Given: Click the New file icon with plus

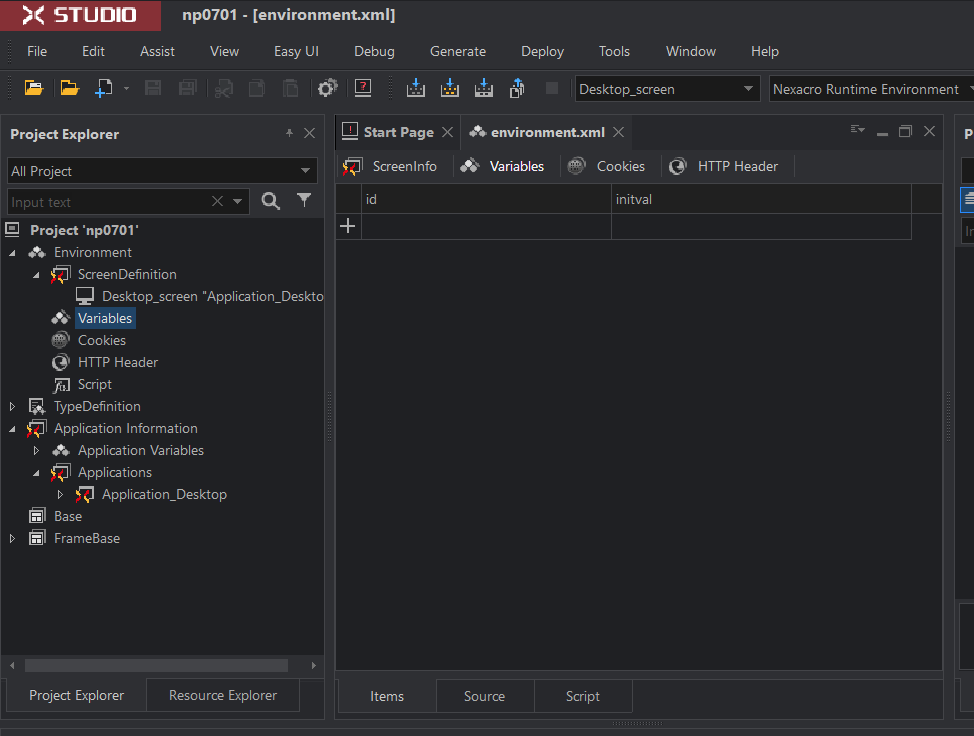Looking at the screenshot, I should click(104, 89).
